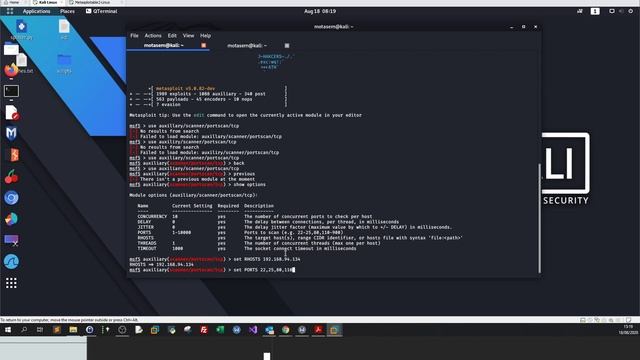Click the network status icon in top panel
The width and height of the screenshot is (640, 360).
(580, 11)
